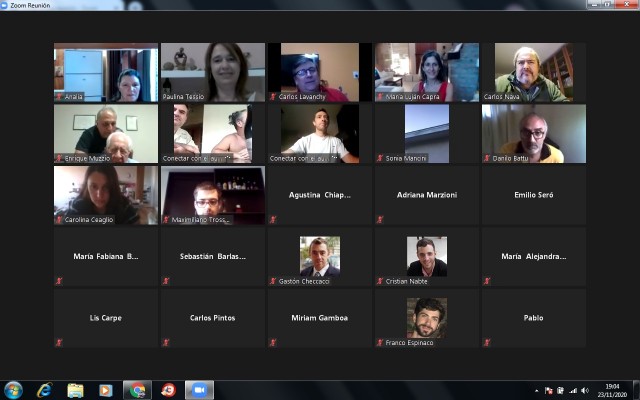Click the system tray volume speaker icon
Viewport: 640px width, 400px height.
(x=586, y=390)
